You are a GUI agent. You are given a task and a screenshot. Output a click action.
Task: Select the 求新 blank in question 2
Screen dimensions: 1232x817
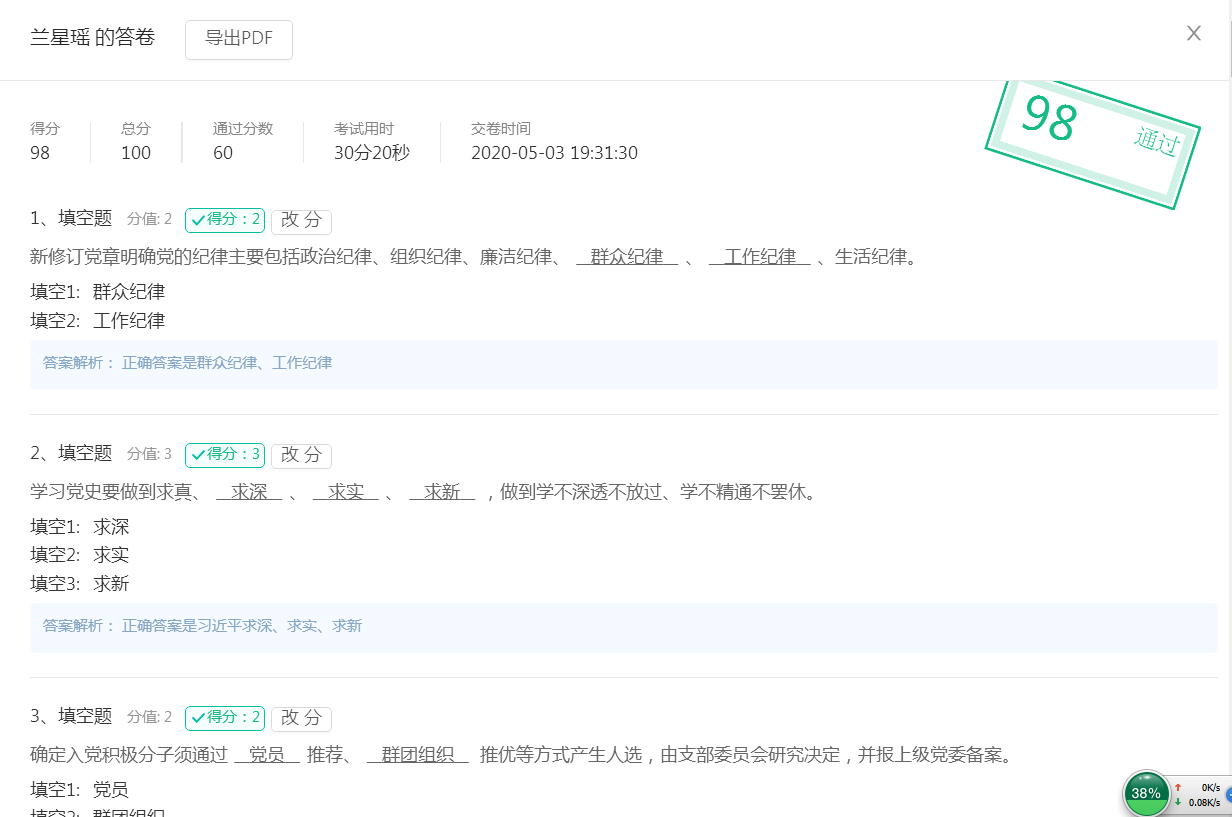click(442, 492)
